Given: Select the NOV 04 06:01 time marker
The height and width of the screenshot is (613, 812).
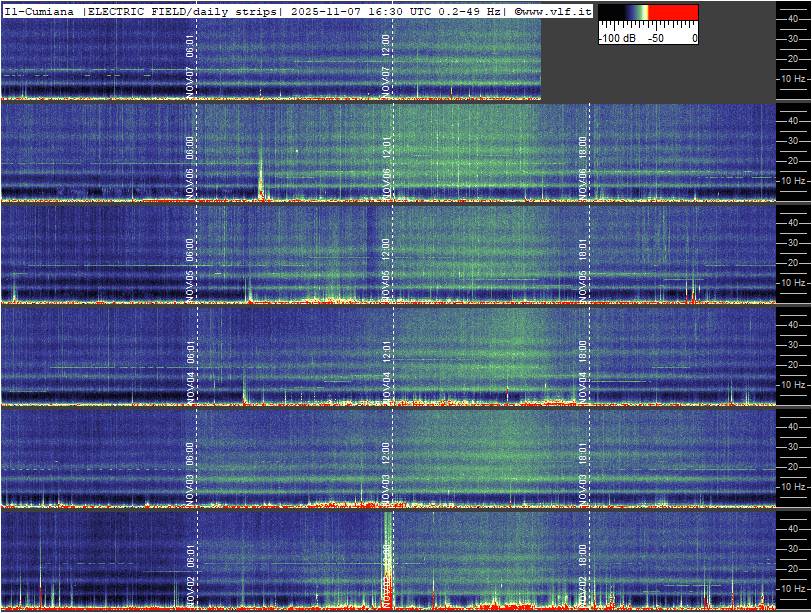Looking at the screenshot, I should pyautogui.click(x=190, y=370).
